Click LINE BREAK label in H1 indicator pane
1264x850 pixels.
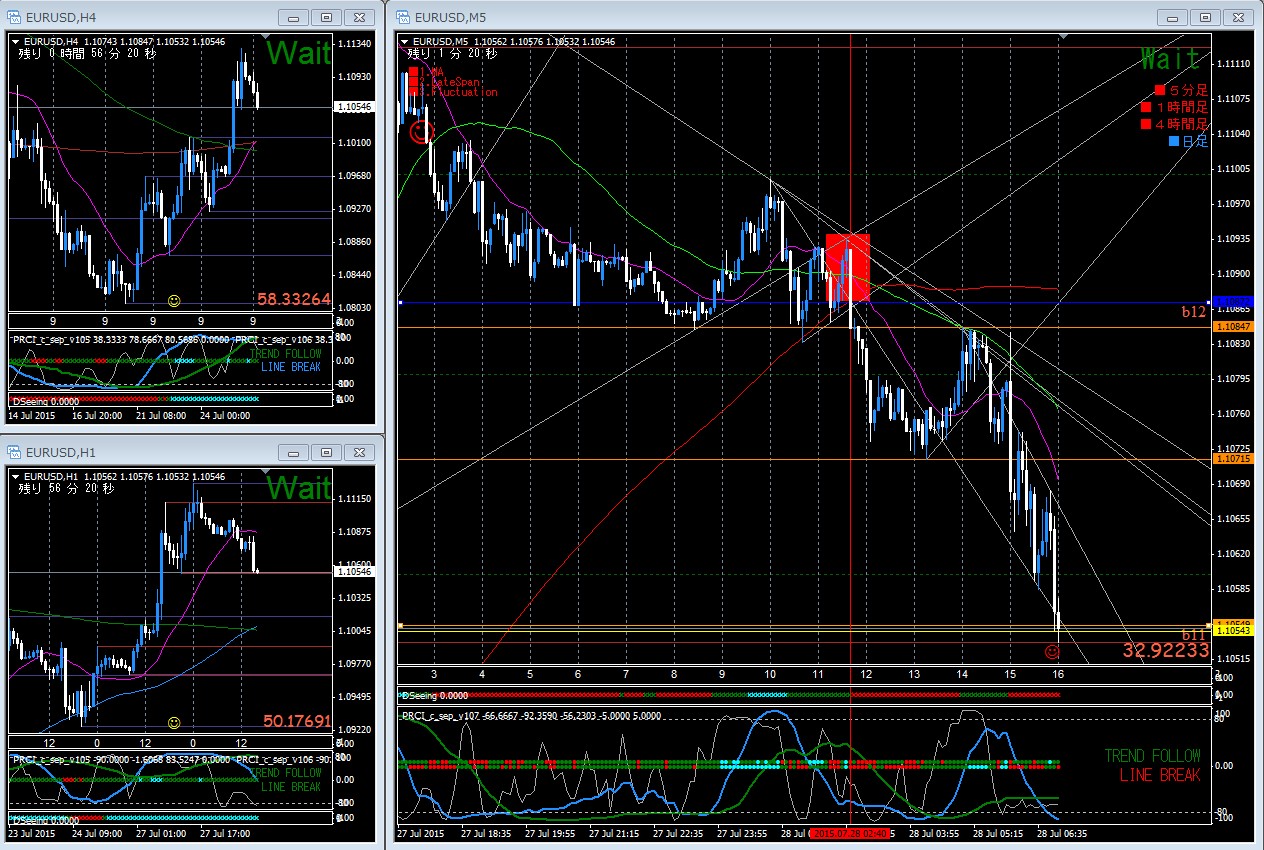pos(291,787)
